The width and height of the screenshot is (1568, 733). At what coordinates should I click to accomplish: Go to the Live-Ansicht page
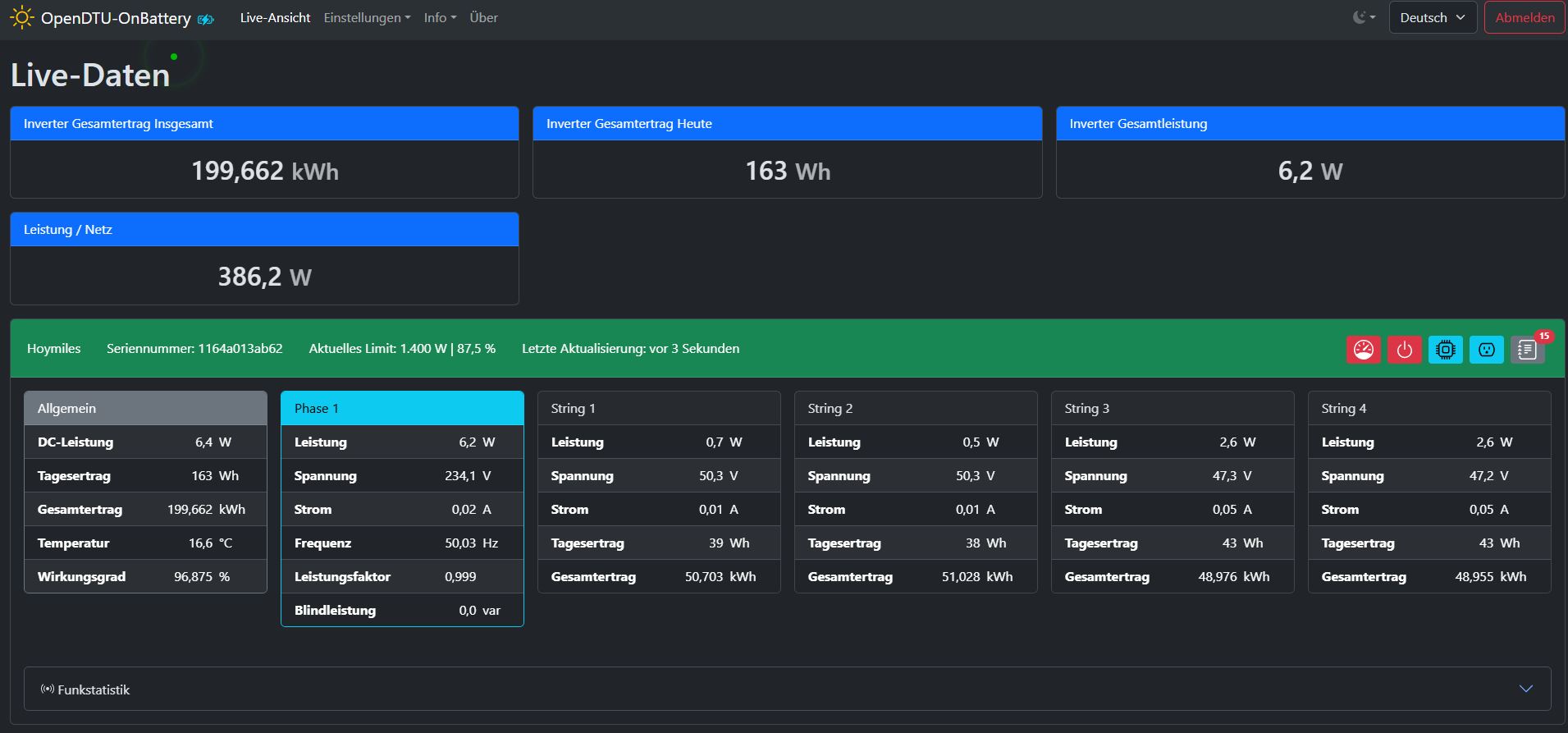point(275,17)
